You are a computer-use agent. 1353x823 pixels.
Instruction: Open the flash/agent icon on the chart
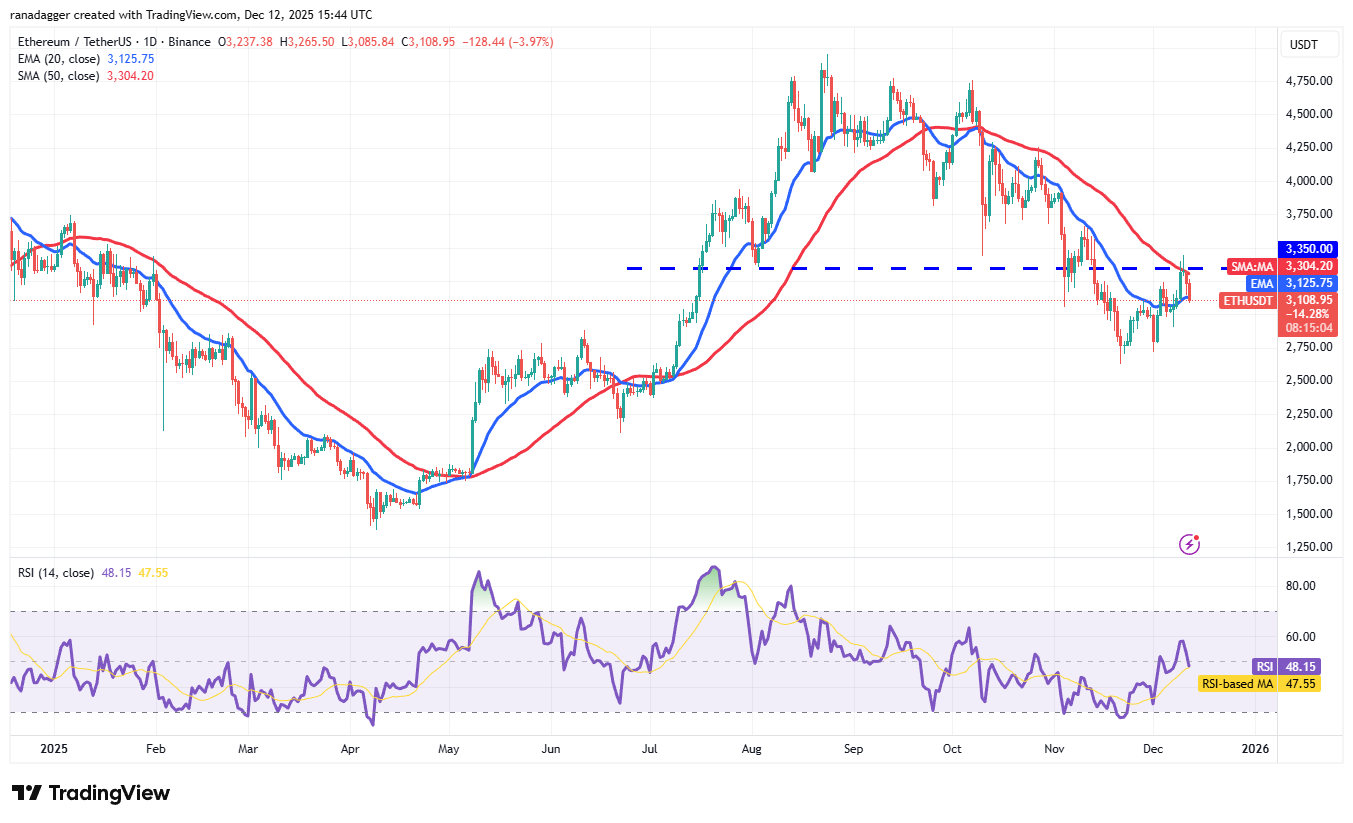pyautogui.click(x=1189, y=543)
